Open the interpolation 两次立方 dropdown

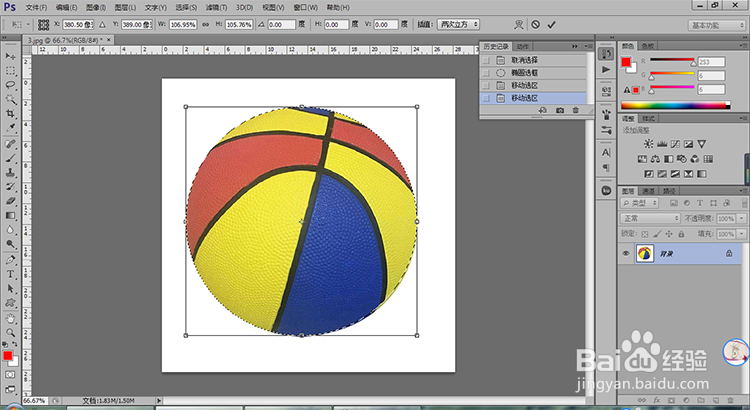[458, 24]
